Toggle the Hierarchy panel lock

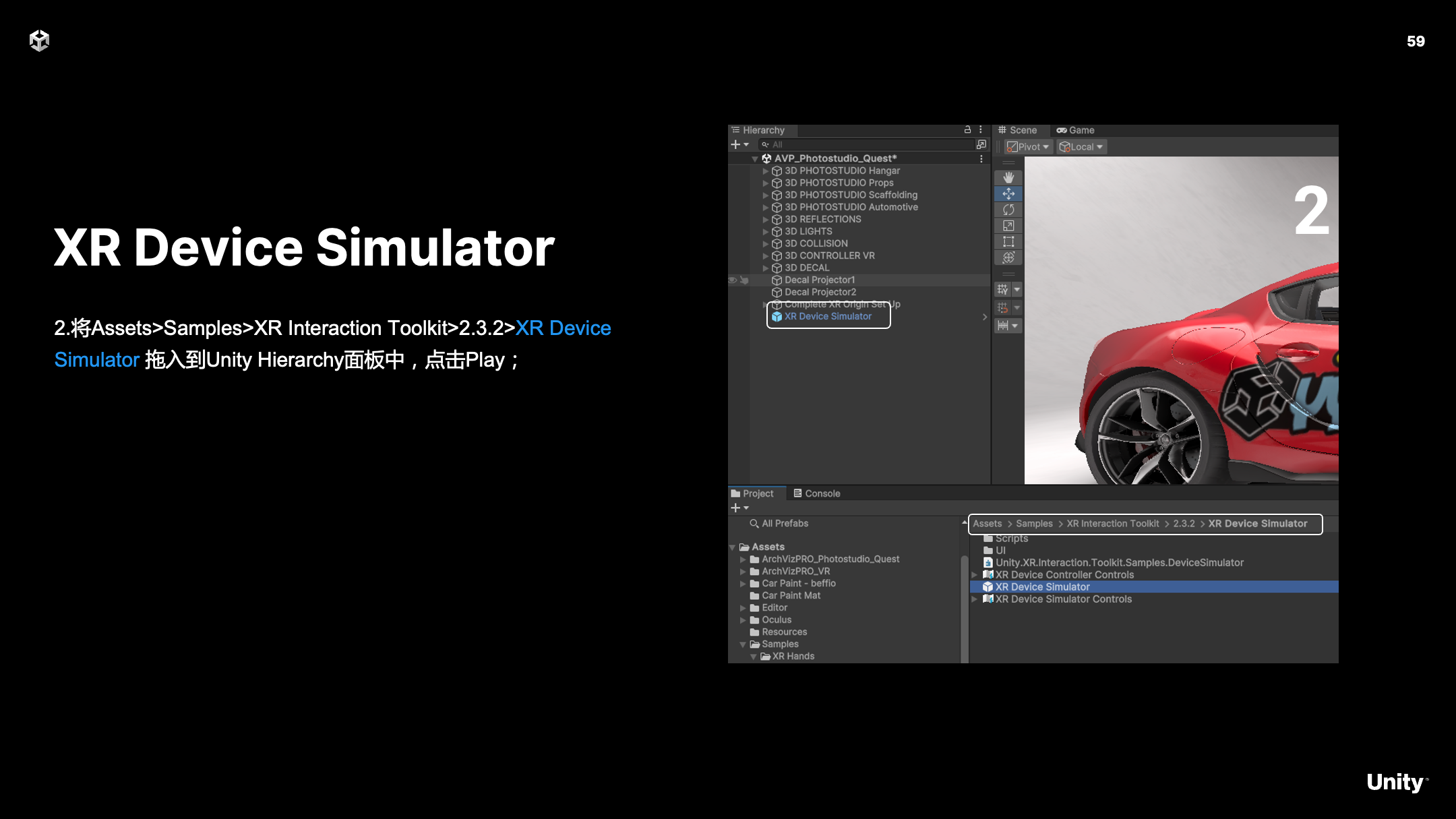(x=967, y=129)
